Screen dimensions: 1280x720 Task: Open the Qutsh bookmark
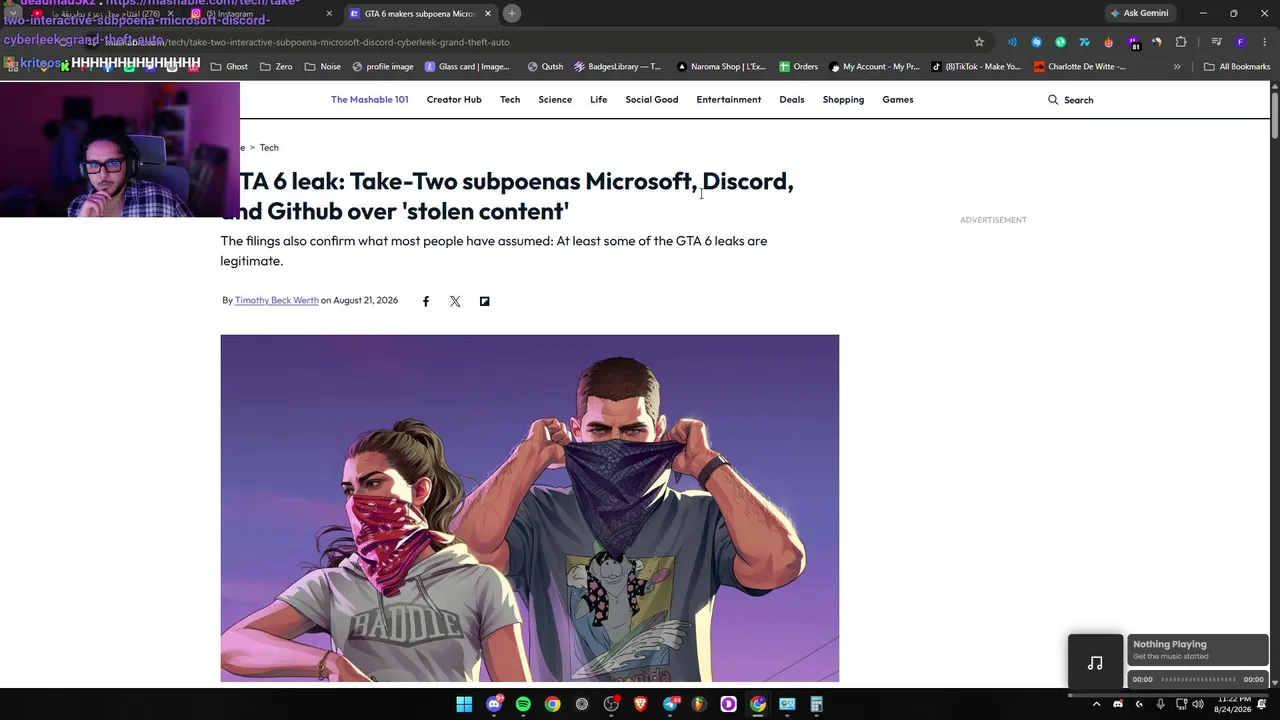545,67
